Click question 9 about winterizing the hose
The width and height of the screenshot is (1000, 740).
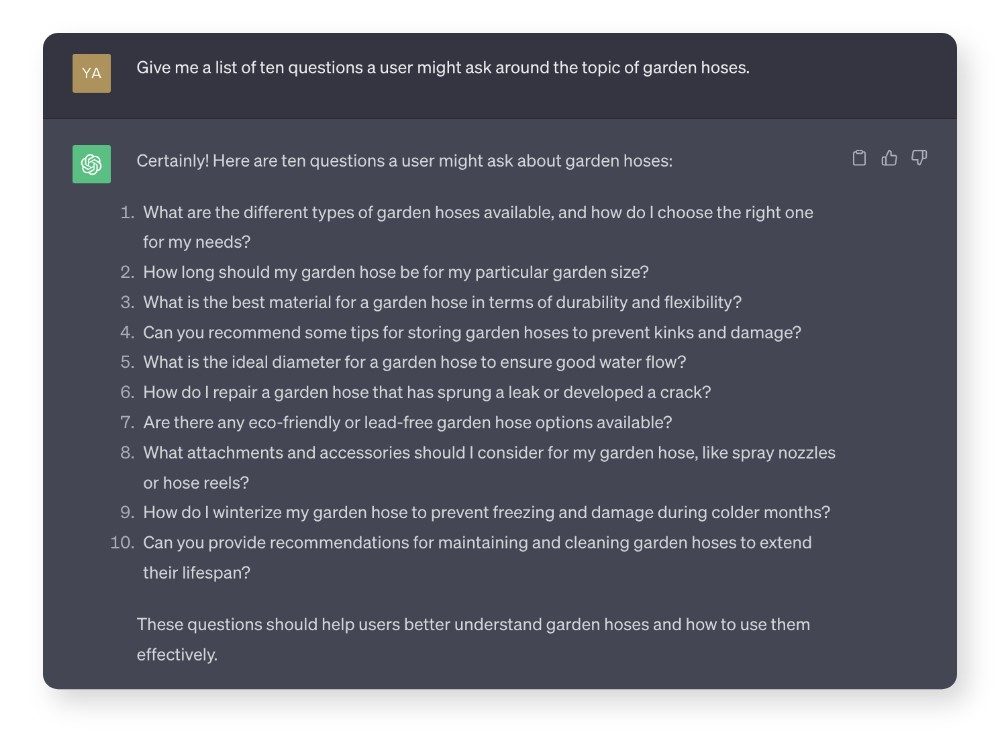click(x=486, y=512)
